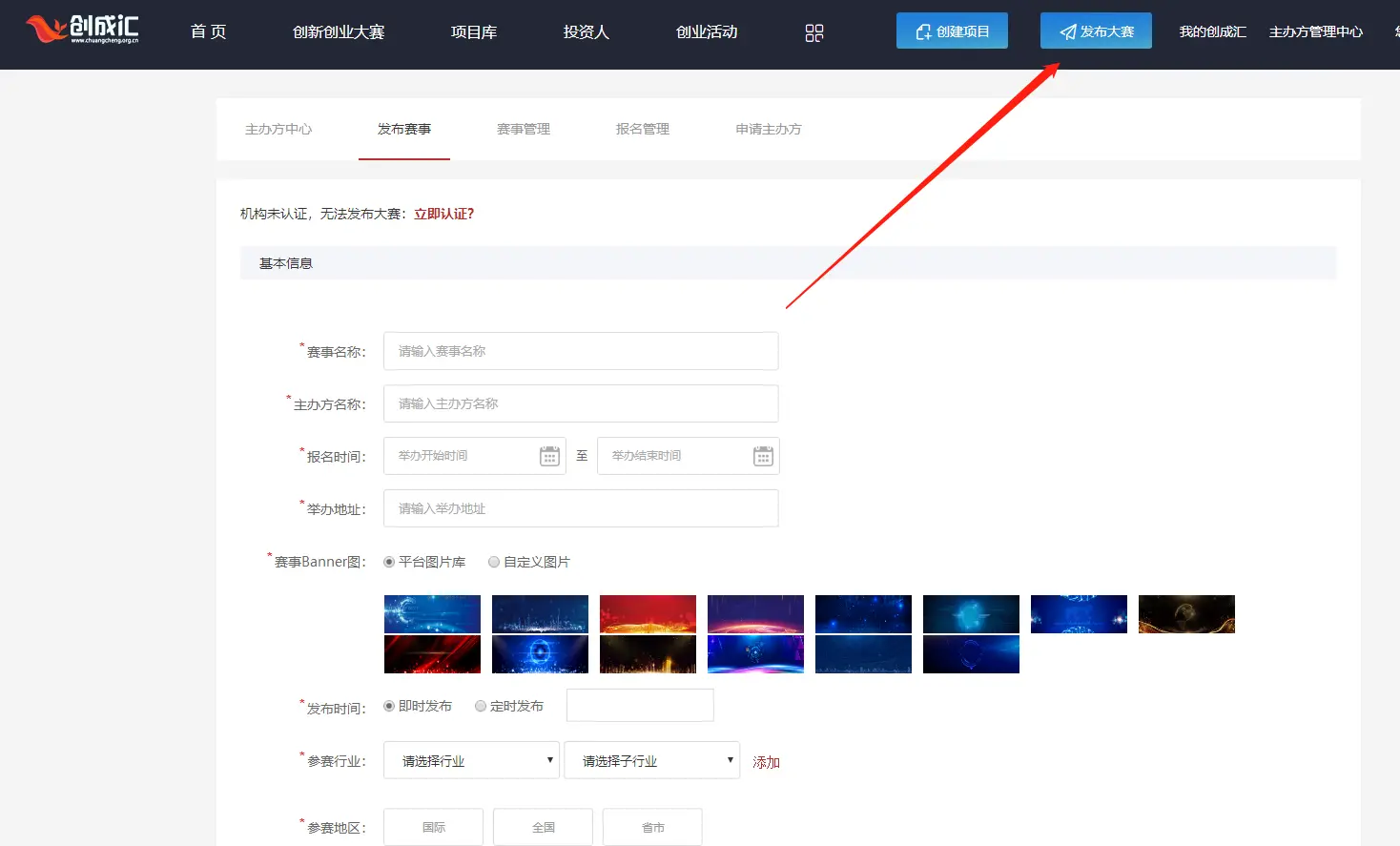Expand the 请选择子行业 dropdown
The height and width of the screenshot is (846, 1400).
pyautogui.click(x=652, y=760)
